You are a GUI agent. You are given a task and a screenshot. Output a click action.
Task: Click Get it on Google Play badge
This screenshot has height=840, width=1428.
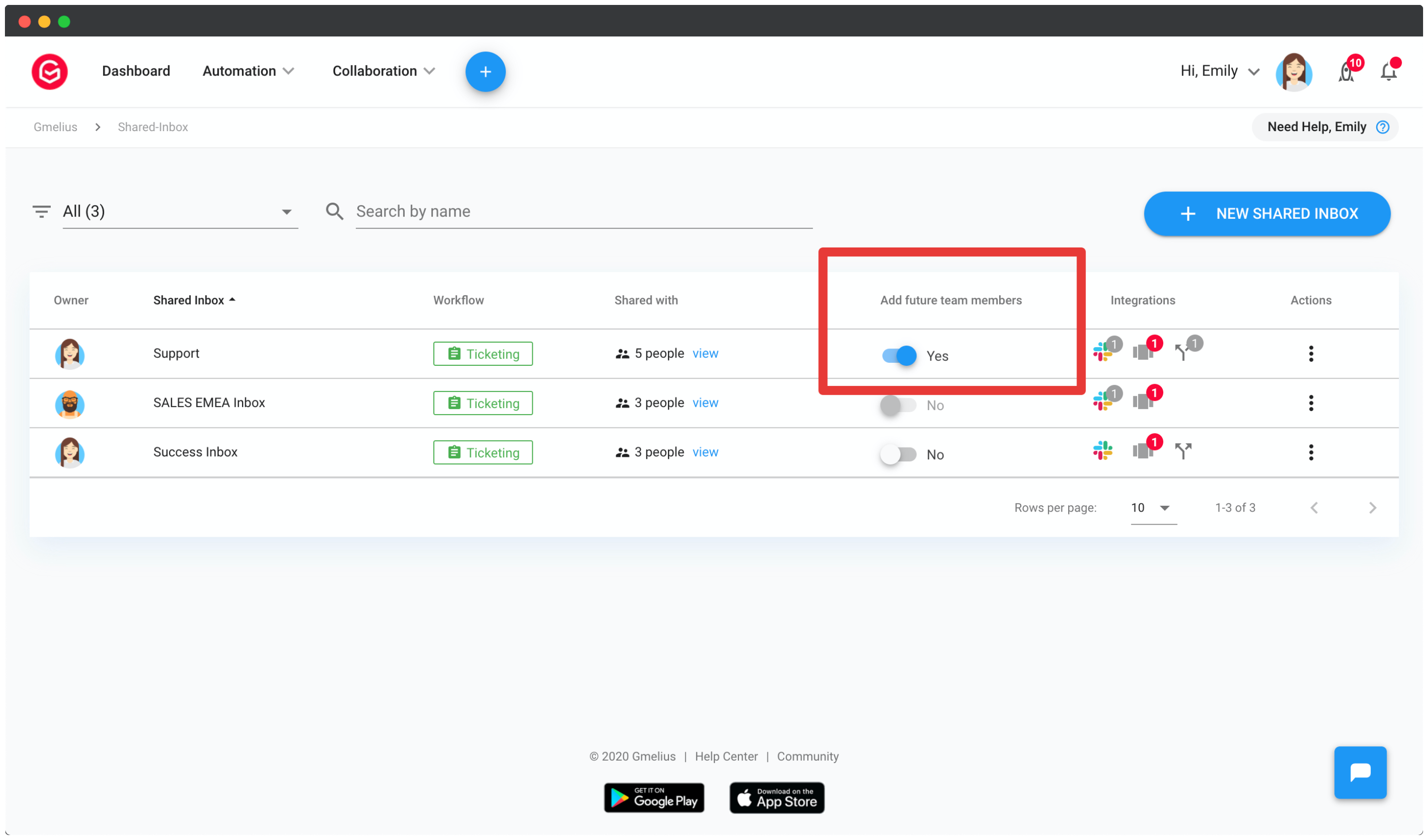coord(654,798)
